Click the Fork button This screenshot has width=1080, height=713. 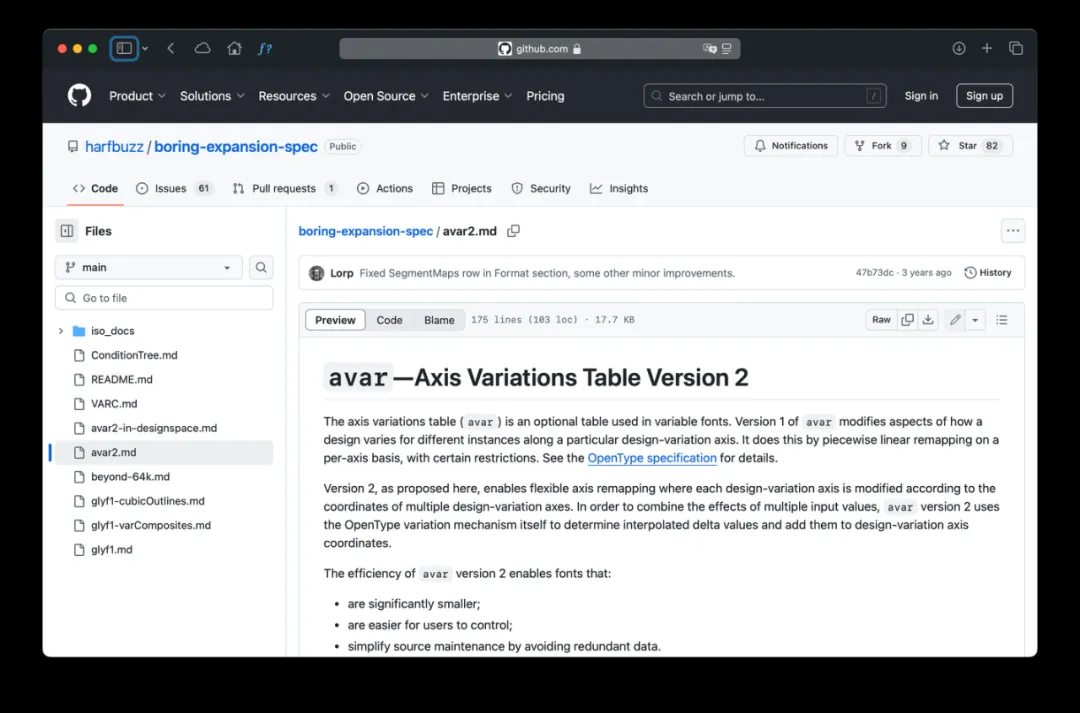click(882, 145)
